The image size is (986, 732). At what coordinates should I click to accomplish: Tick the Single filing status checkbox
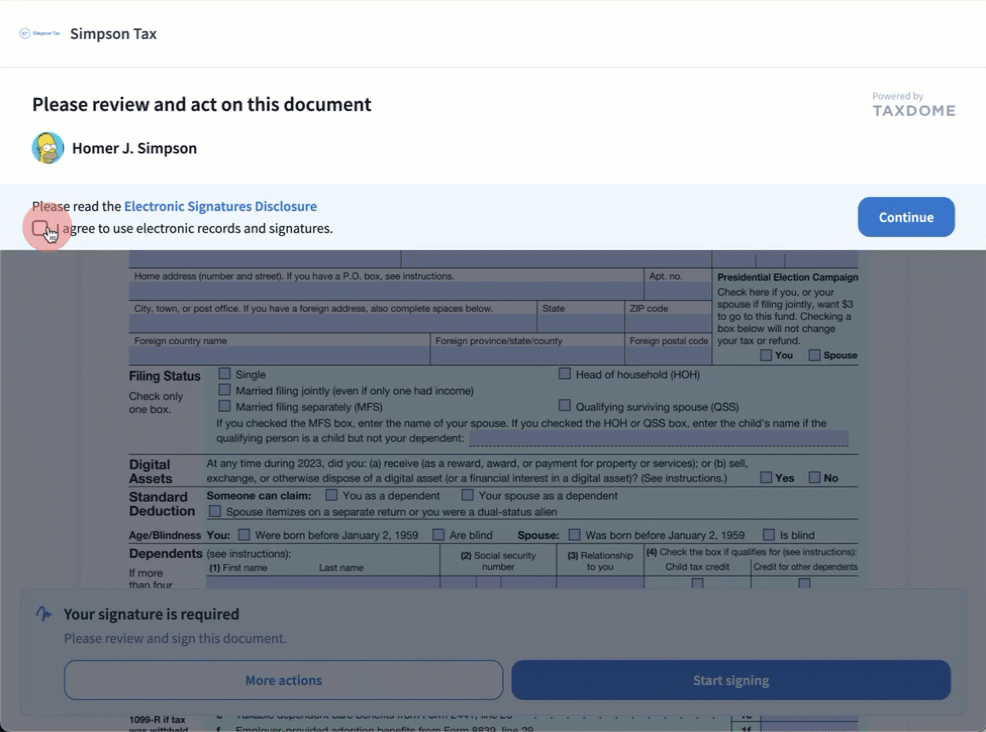click(x=225, y=374)
